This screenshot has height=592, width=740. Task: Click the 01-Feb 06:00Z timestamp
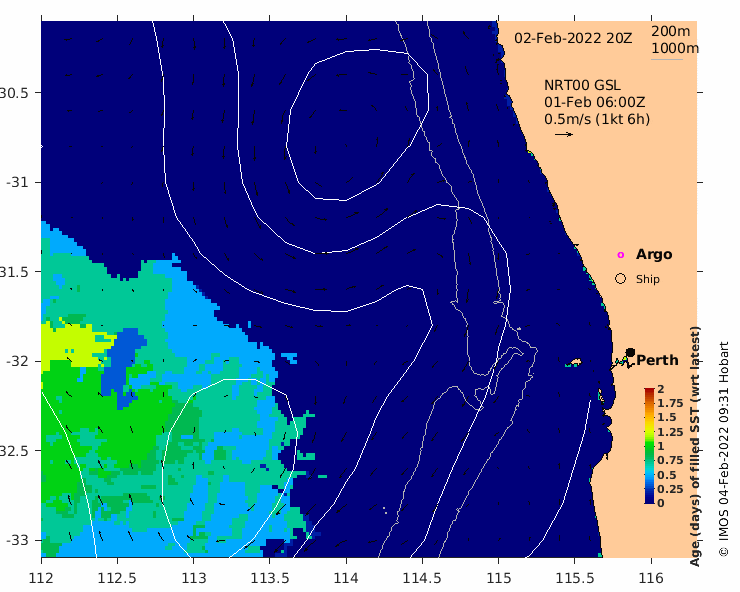594,102
